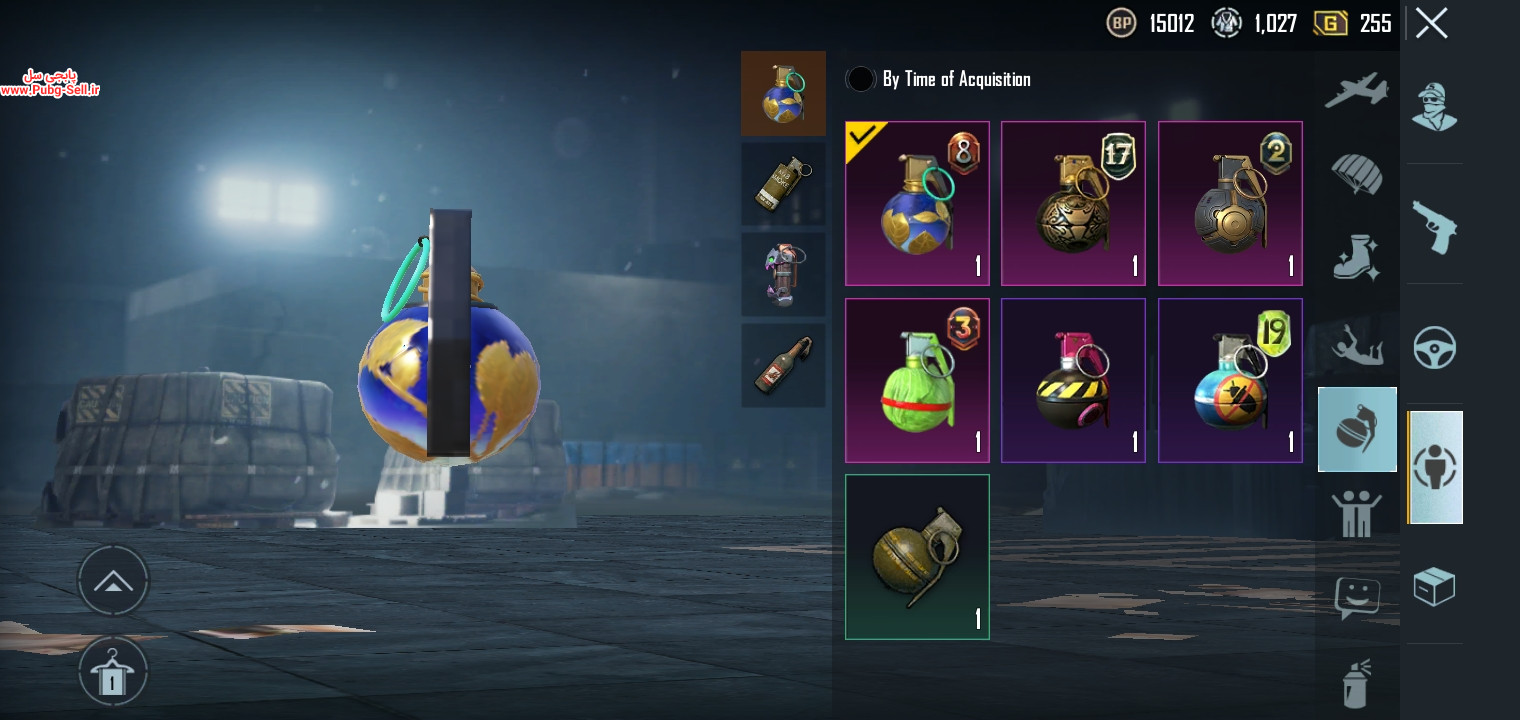Screen dimensions: 1520x720
Task: Switch to the Molotov cocktail type
Action: 783,365
